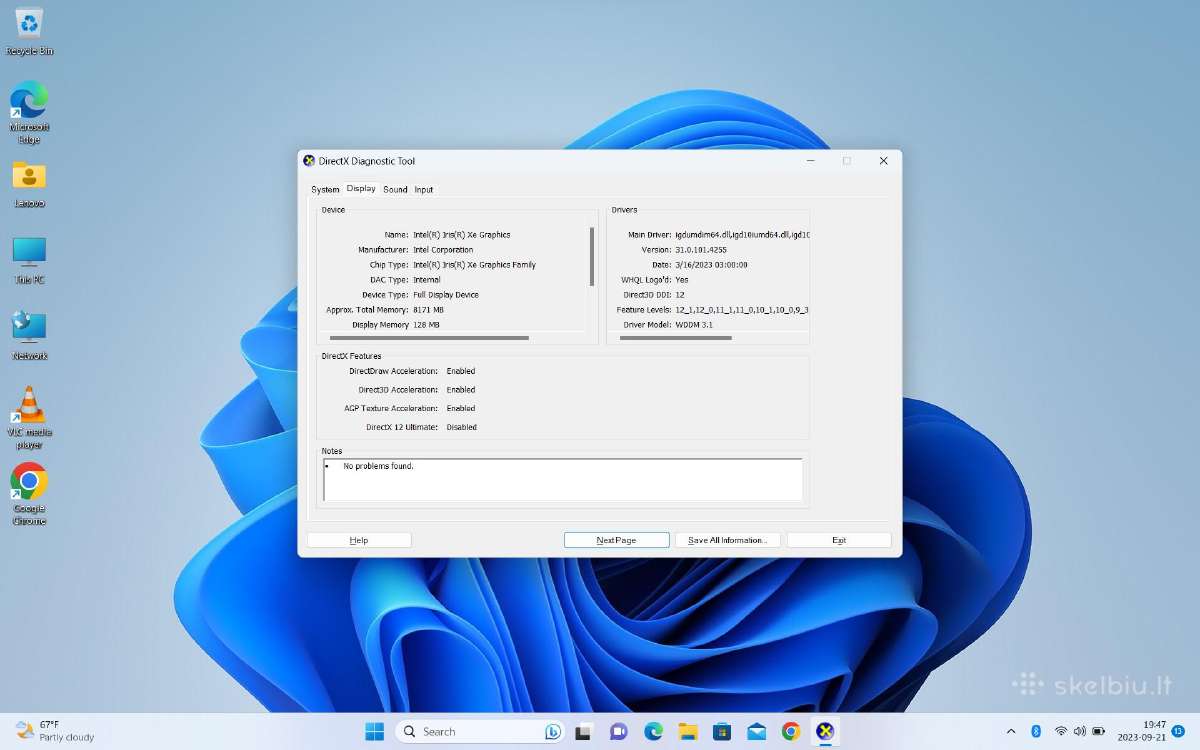Switch to the System tab
The image size is (1200, 750).
point(325,189)
